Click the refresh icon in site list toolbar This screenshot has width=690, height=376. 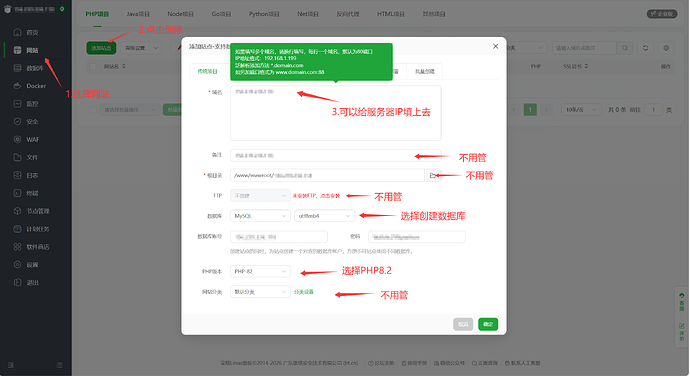click(x=646, y=48)
